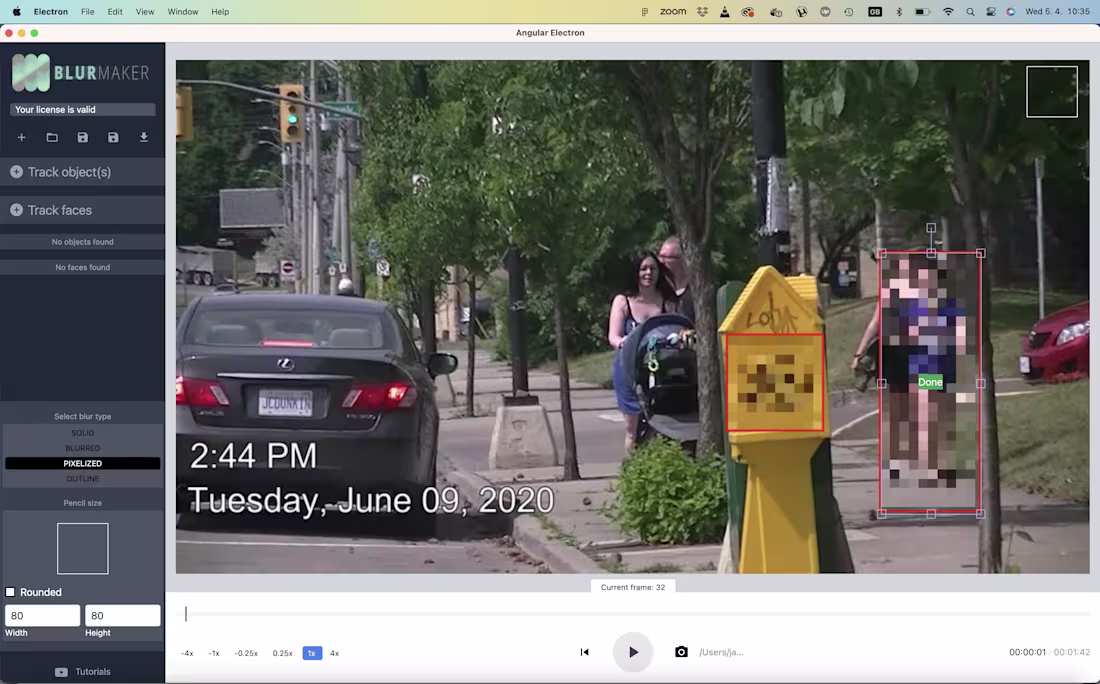Screen dimensions: 1100x684
Task: Click the Width input field
Action: coord(43,615)
